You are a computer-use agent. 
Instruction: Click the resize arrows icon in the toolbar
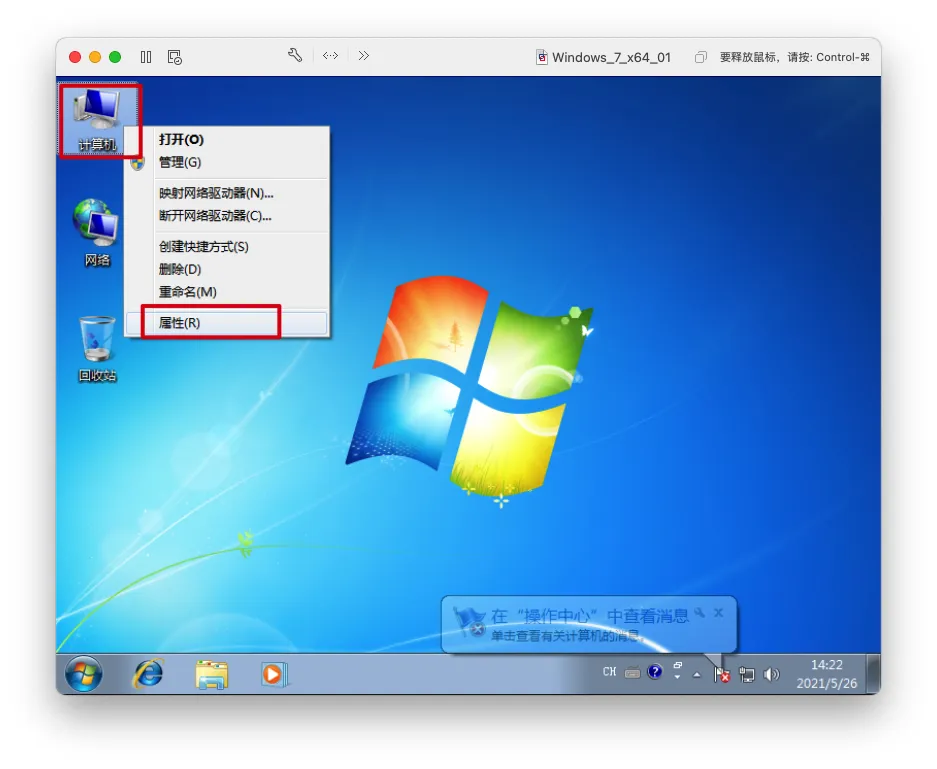click(330, 56)
